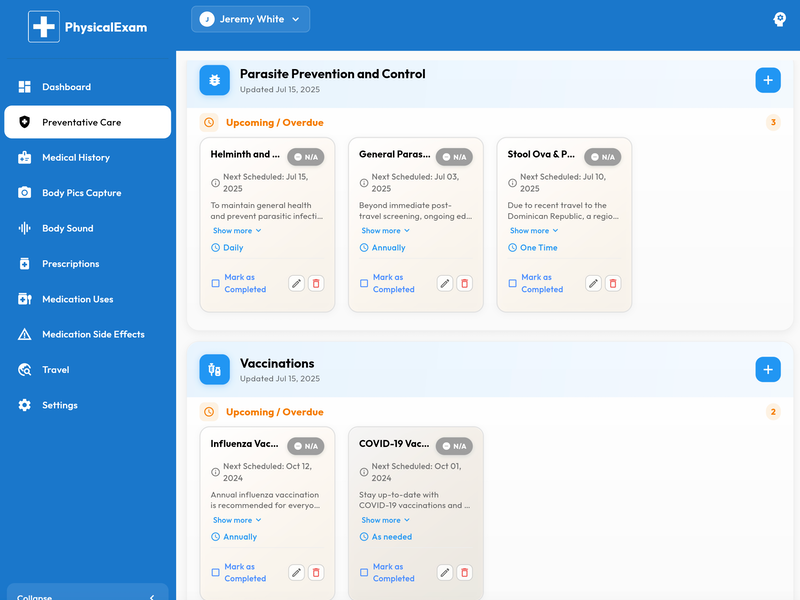Click the PhysicalExam logo icon
Viewport: 800px width, 600px height.
click(44, 27)
